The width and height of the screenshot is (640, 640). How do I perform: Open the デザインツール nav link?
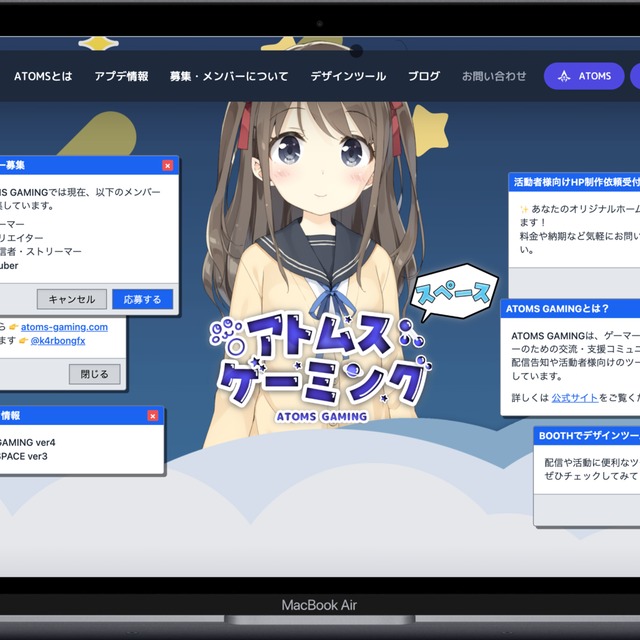click(348, 76)
